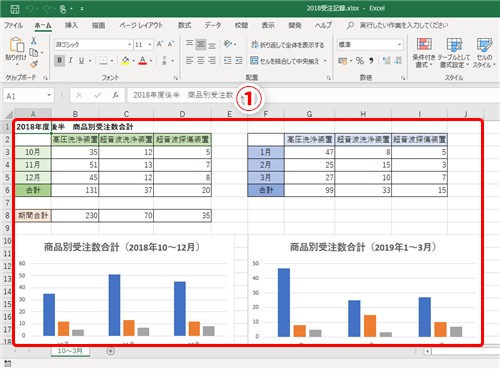Apply accounting number format icon
500x369 pixels.
tap(342, 61)
